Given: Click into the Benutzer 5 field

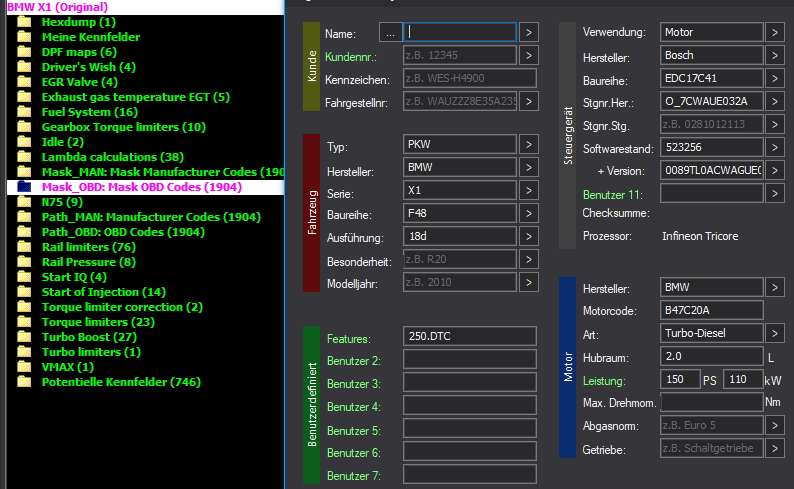Looking at the screenshot, I should tap(470, 428).
